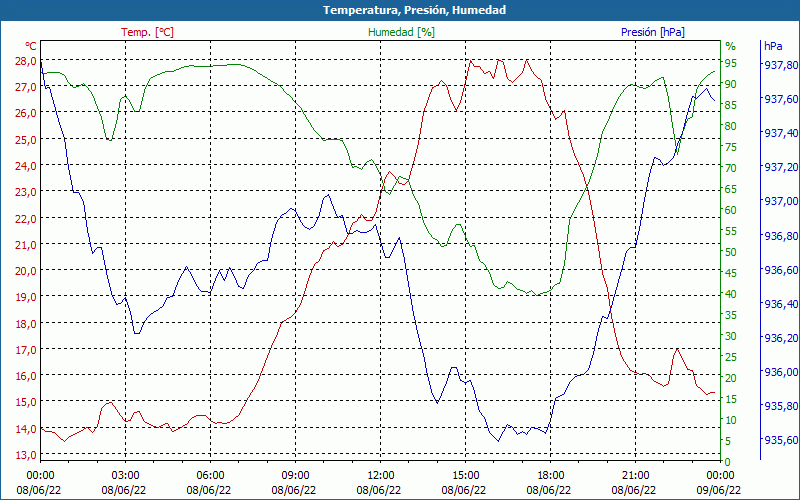Click the '18:00' time axis label
The width and height of the screenshot is (800, 500).
click(x=551, y=476)
